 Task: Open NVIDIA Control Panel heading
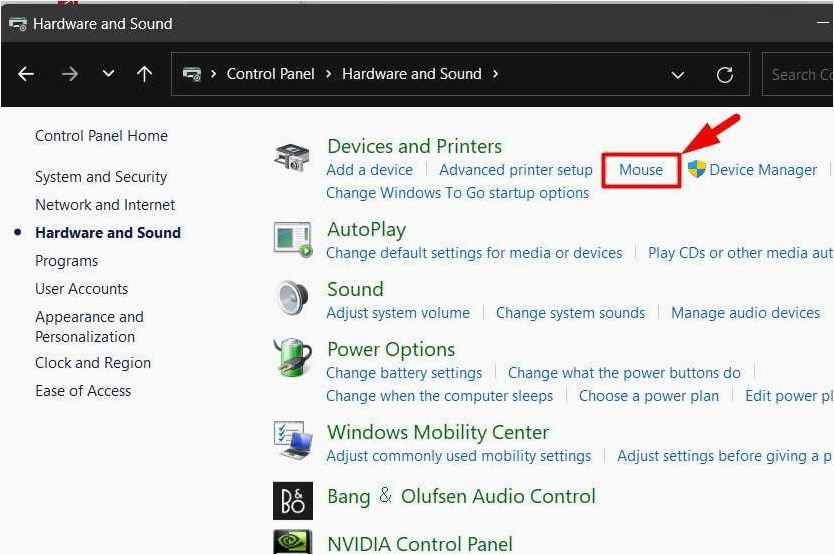(420, 544)
